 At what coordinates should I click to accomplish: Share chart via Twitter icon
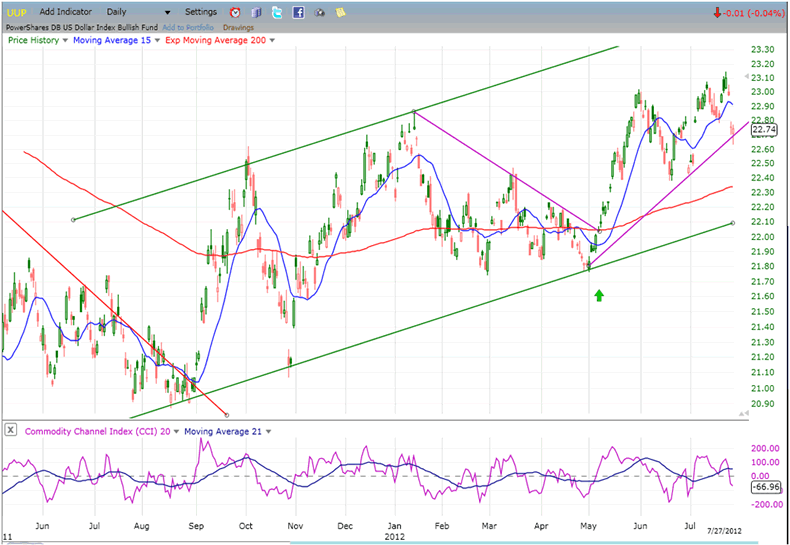(277, 13)
